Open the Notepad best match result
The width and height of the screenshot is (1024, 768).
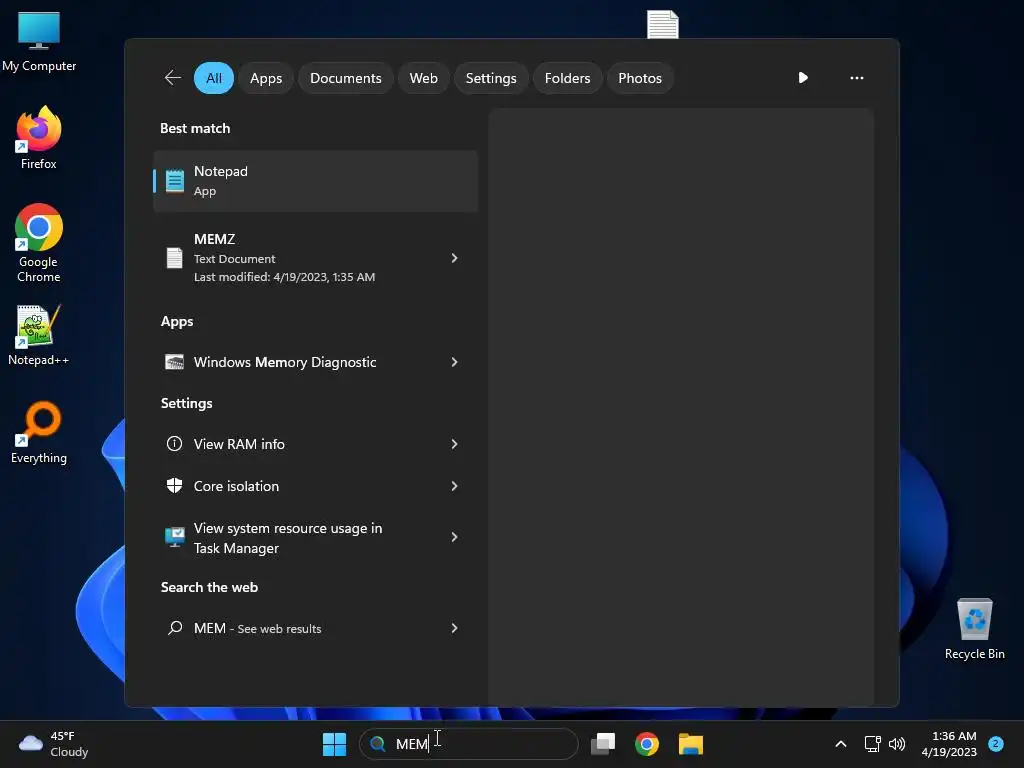(315, 181)
